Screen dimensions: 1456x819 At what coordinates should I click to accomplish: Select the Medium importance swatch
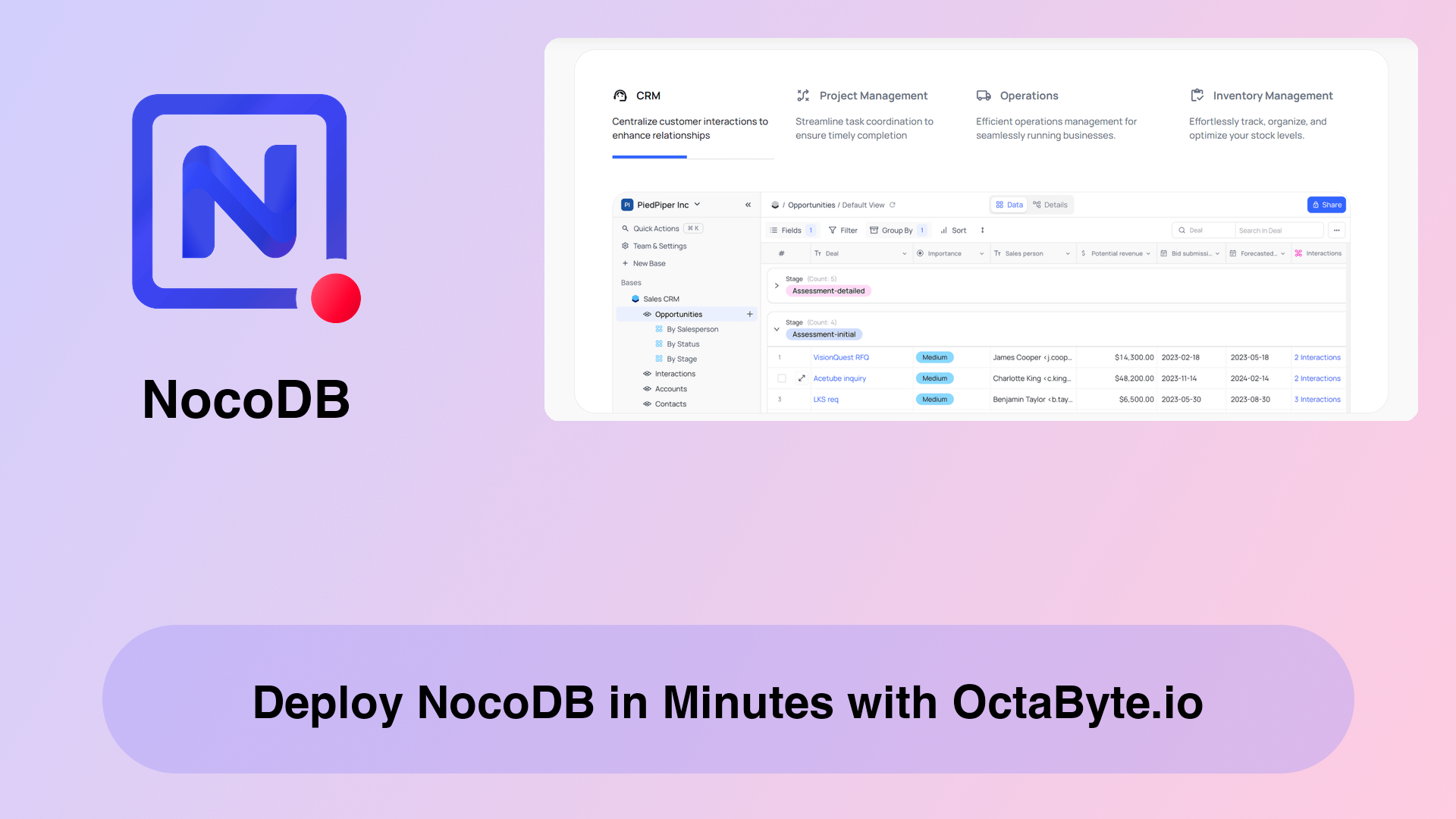coord(934,357)
